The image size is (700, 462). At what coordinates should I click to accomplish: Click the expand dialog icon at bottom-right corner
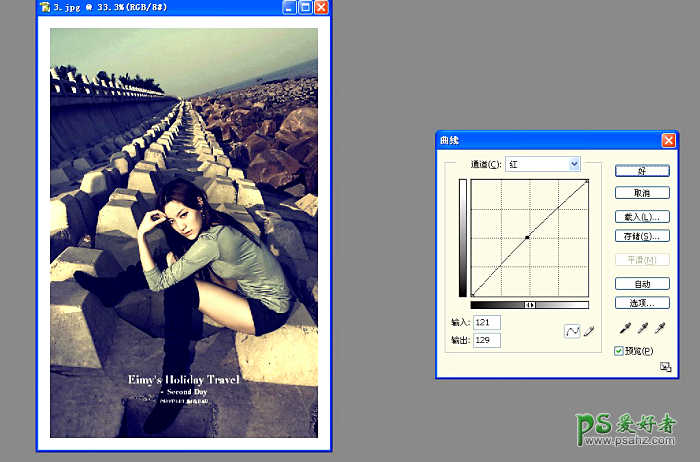(665, 367)
